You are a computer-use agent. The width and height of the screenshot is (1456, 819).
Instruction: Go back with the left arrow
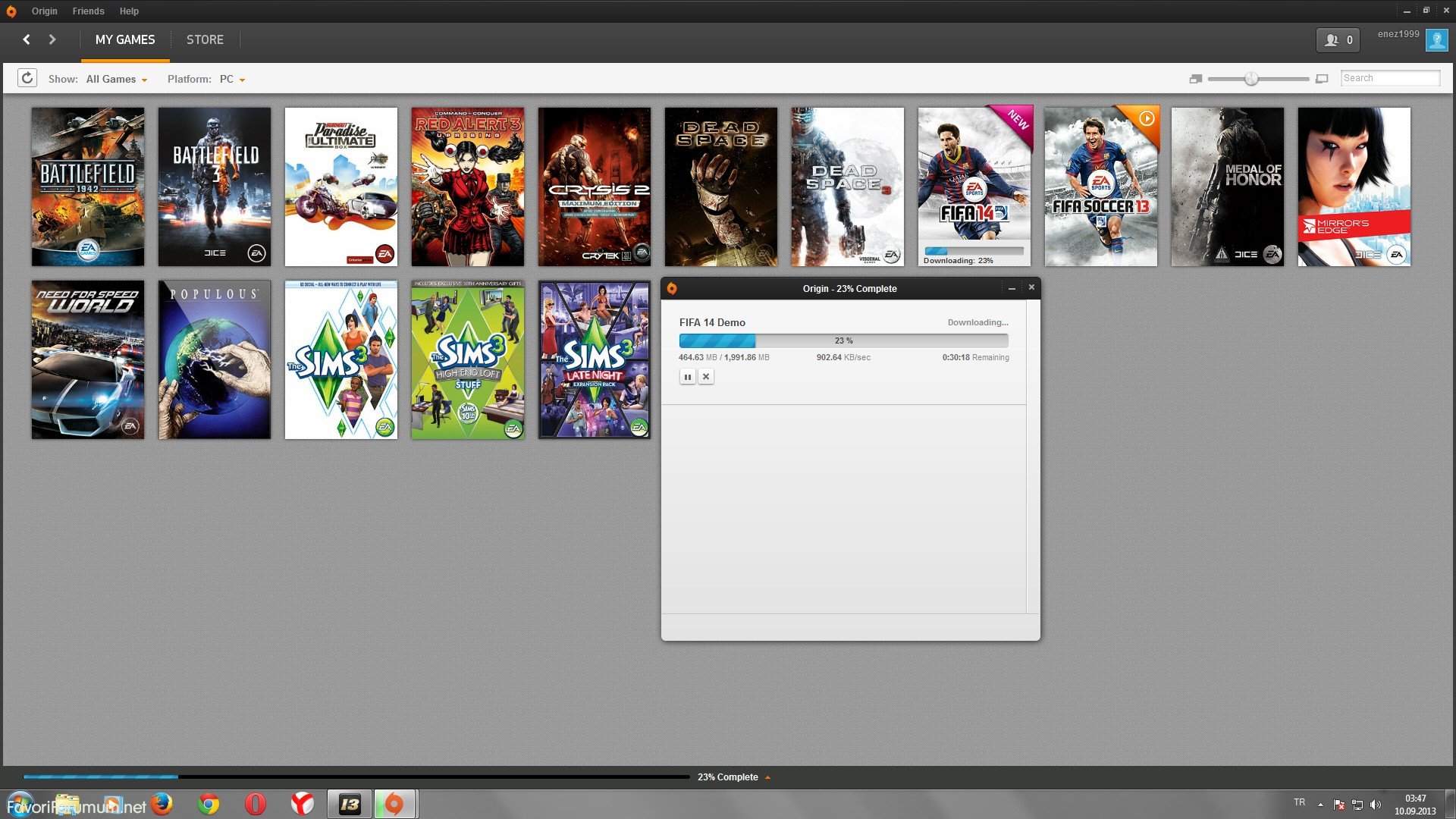(27, 39)
